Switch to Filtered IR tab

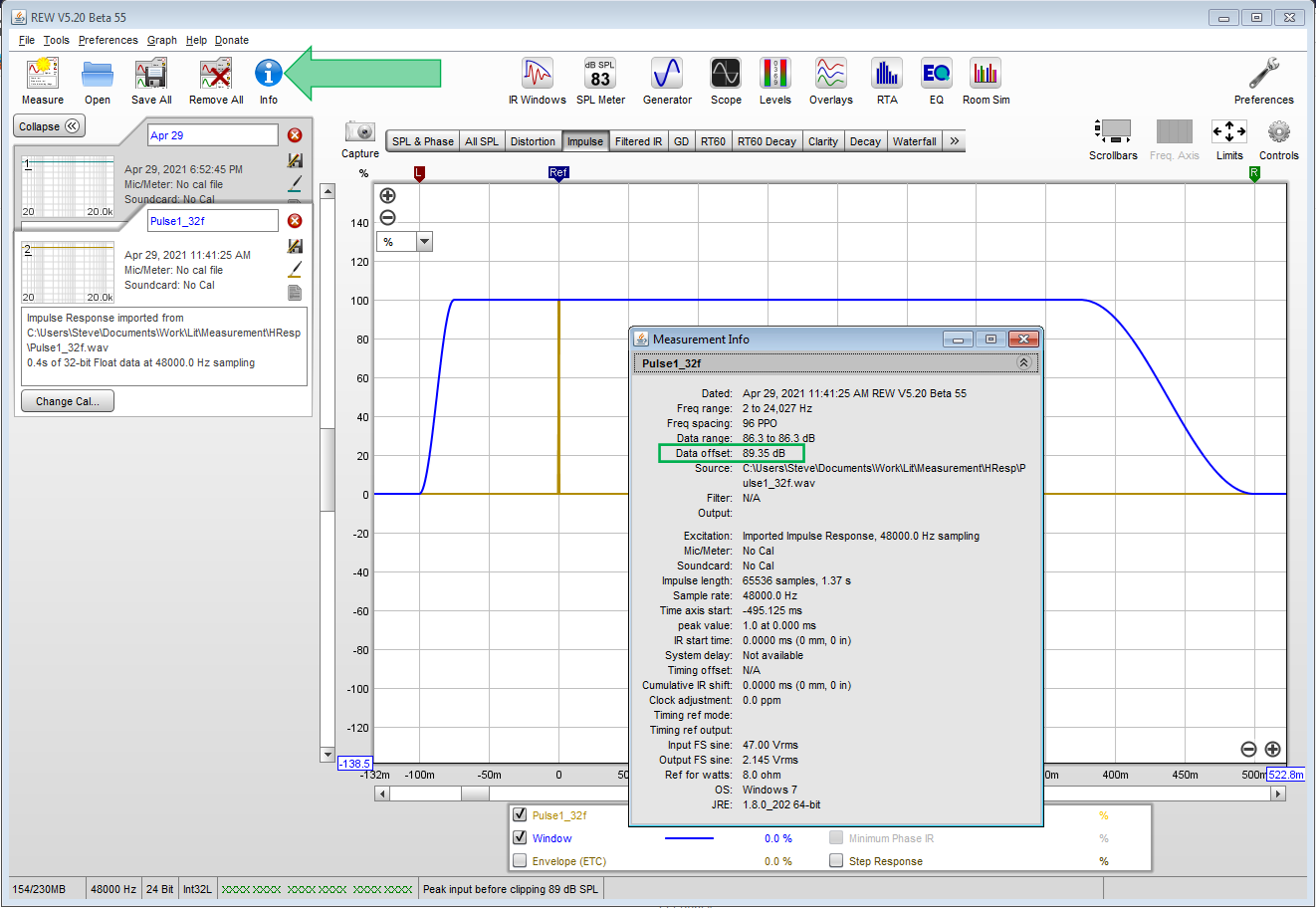click(638, 141)
